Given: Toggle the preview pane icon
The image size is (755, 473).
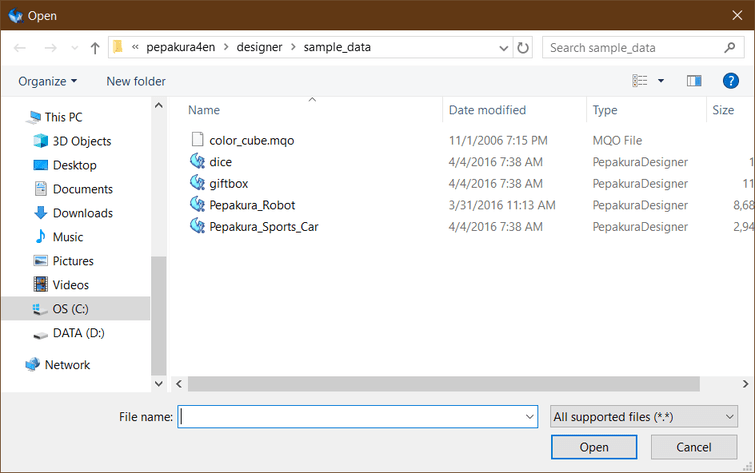Looking at the screenshot, I should pyautogui.click(x=694, y=81).
